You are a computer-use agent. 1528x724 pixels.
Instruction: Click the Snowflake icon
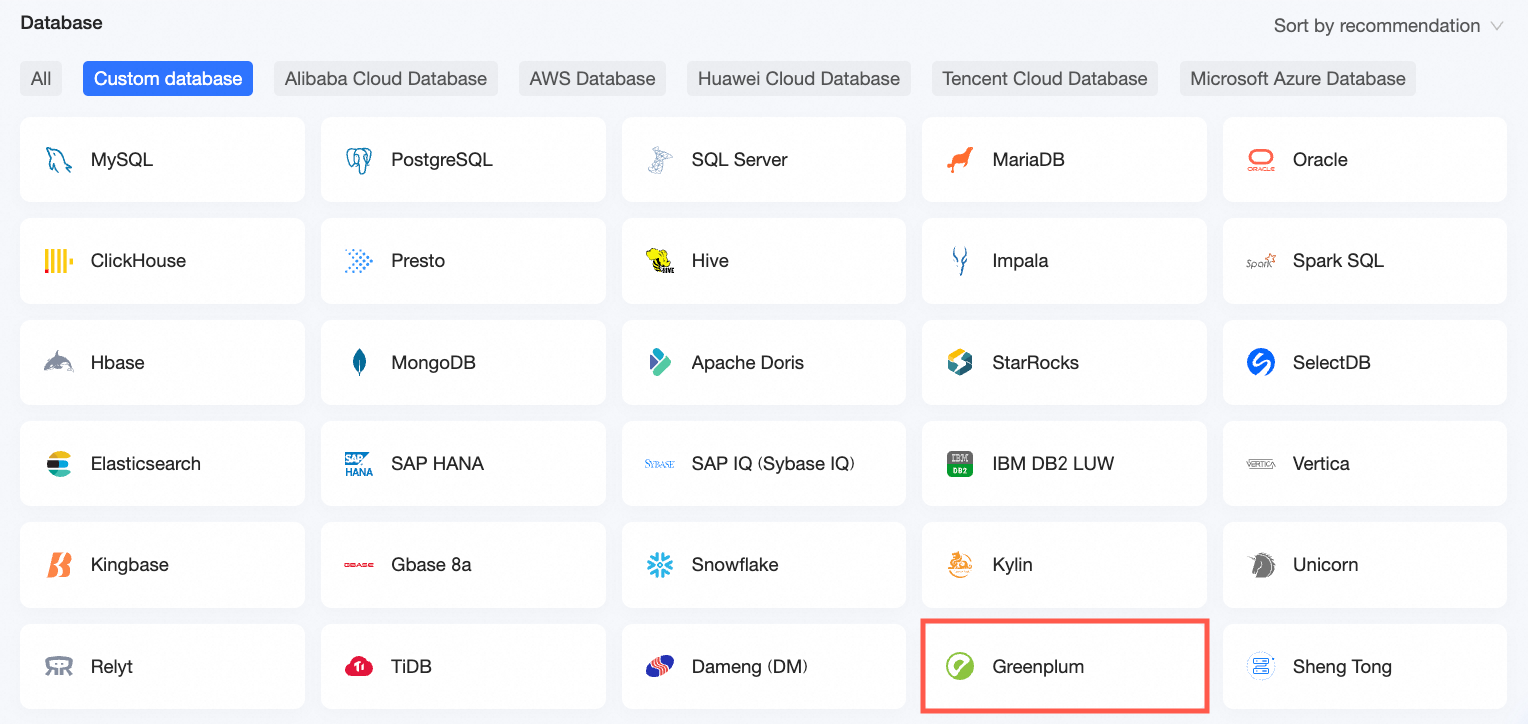(x=660, y=565)
